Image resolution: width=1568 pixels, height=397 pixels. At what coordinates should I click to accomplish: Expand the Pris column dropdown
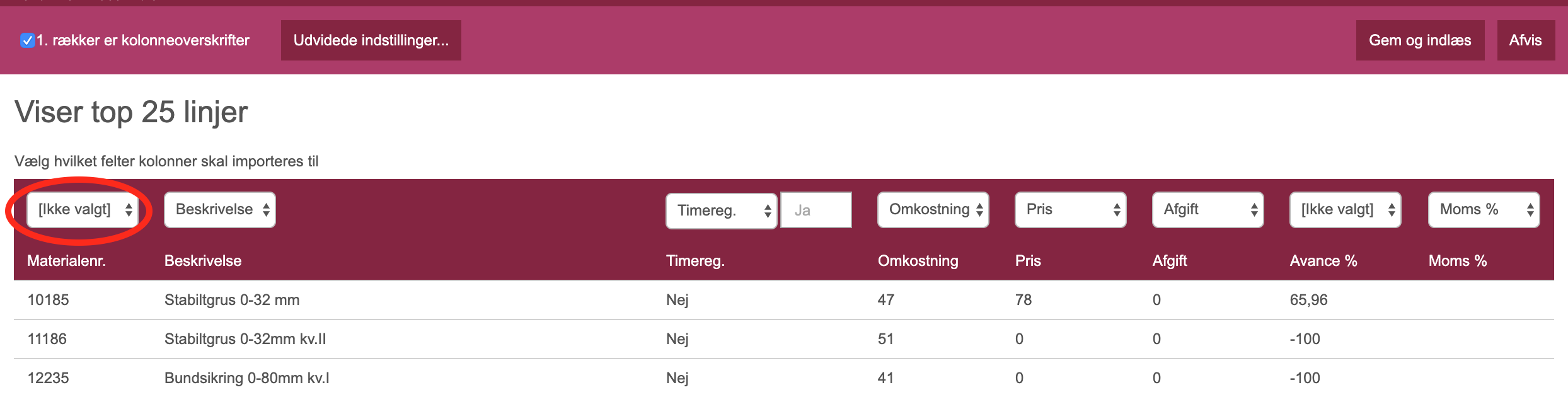click(1071, 210)
